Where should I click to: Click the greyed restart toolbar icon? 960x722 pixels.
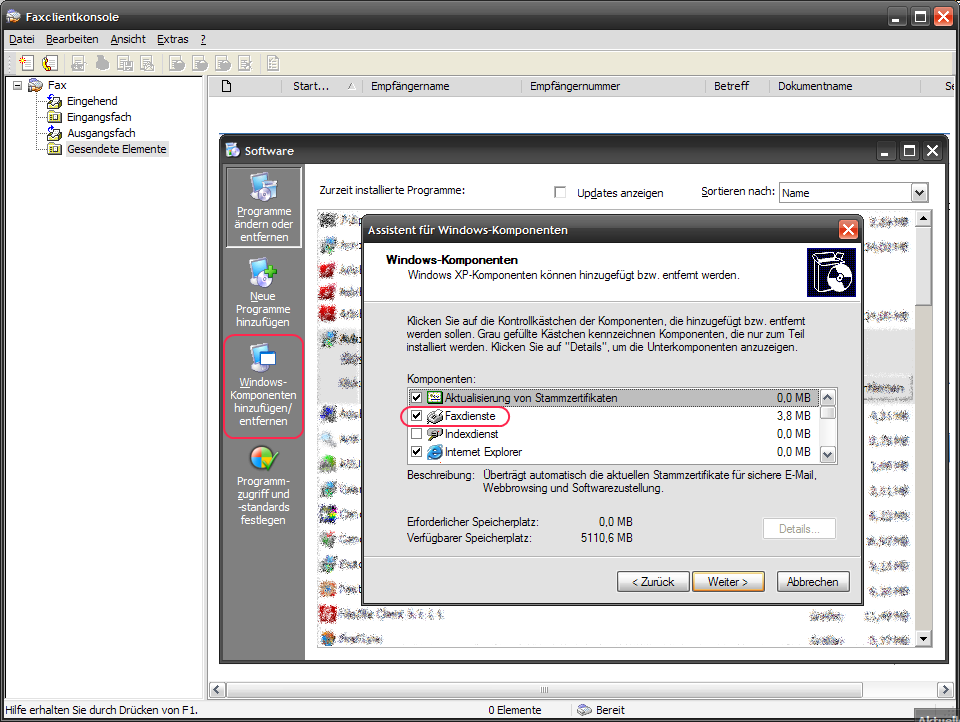[223, 63]
